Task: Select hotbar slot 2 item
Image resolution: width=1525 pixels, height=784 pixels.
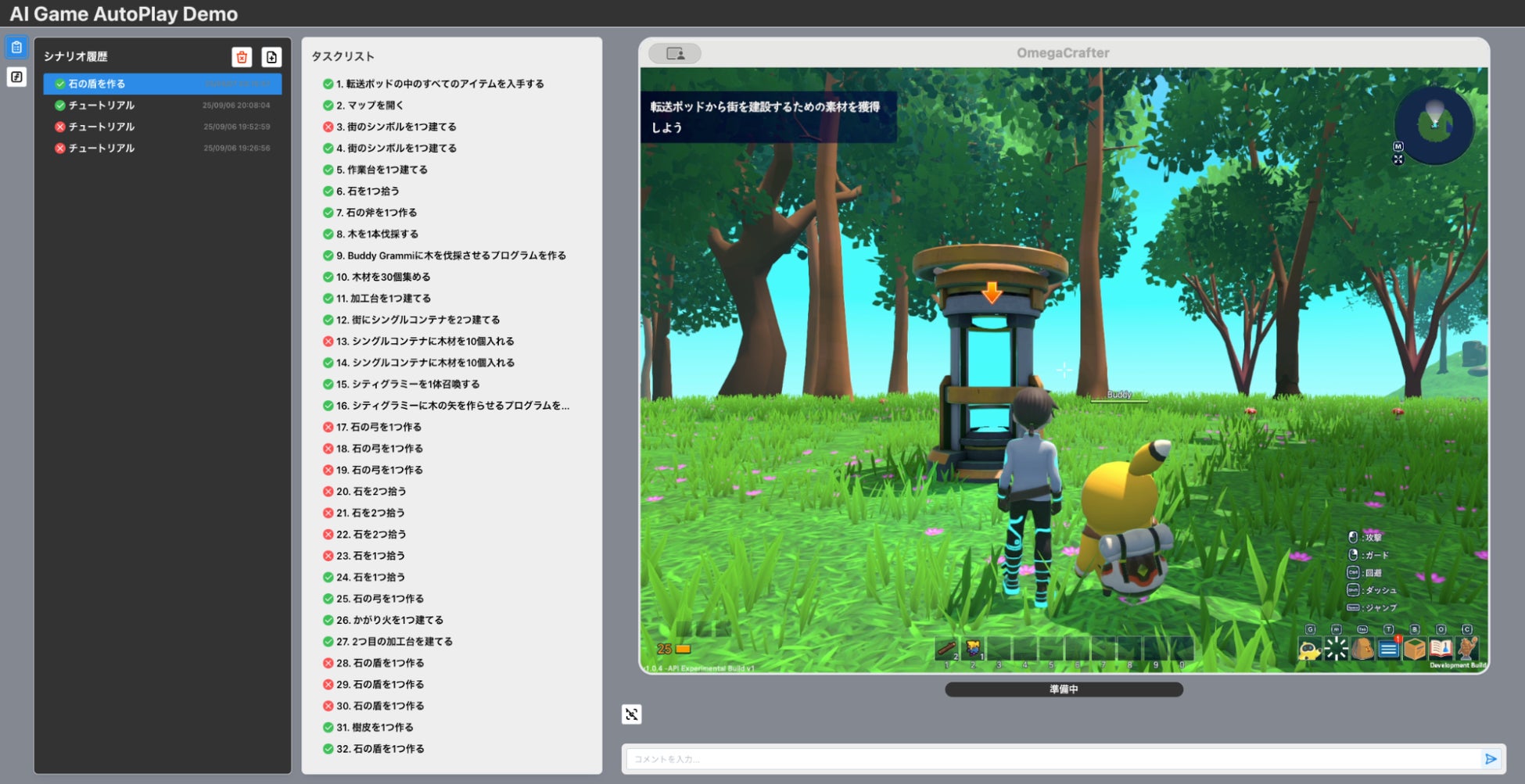Action: (973, 648)
